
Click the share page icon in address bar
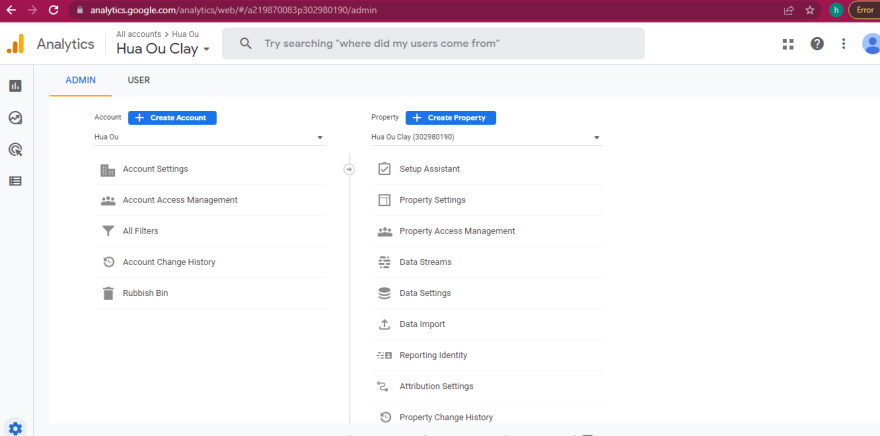point(789,10)
